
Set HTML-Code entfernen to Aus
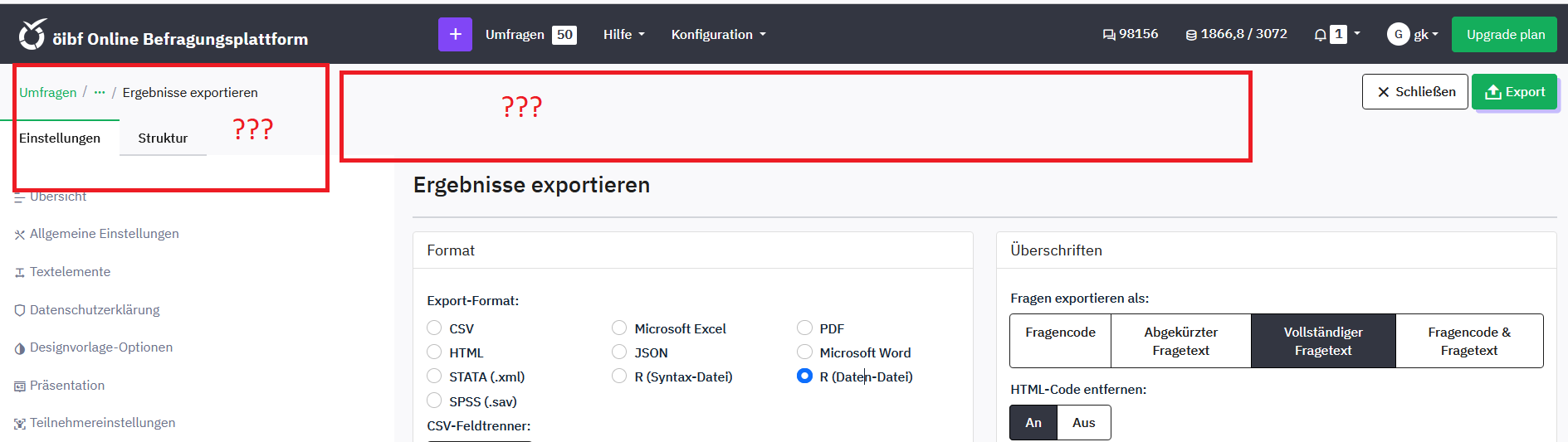(1083, 423)
